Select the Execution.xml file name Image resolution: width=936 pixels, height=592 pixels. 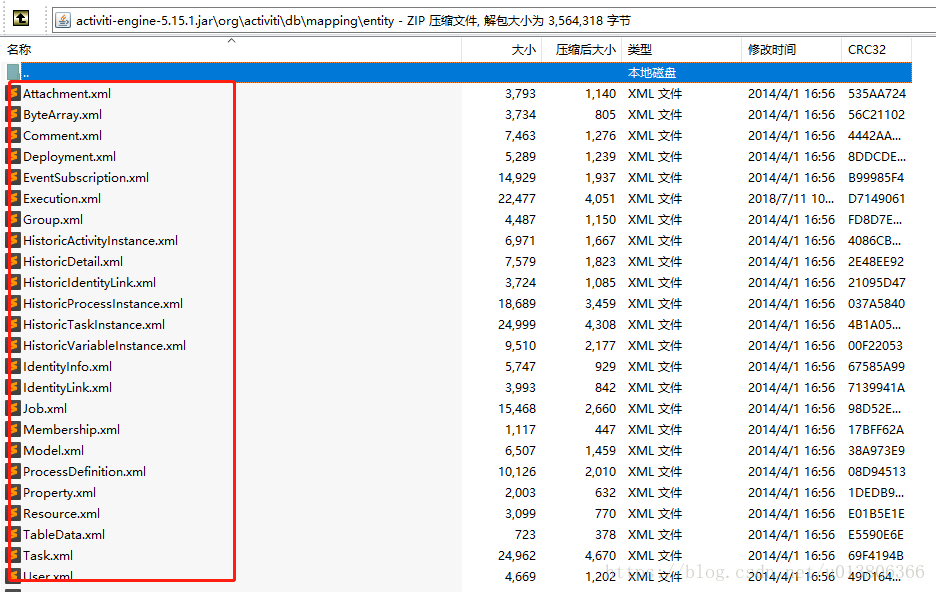click(x=62, y=199)
